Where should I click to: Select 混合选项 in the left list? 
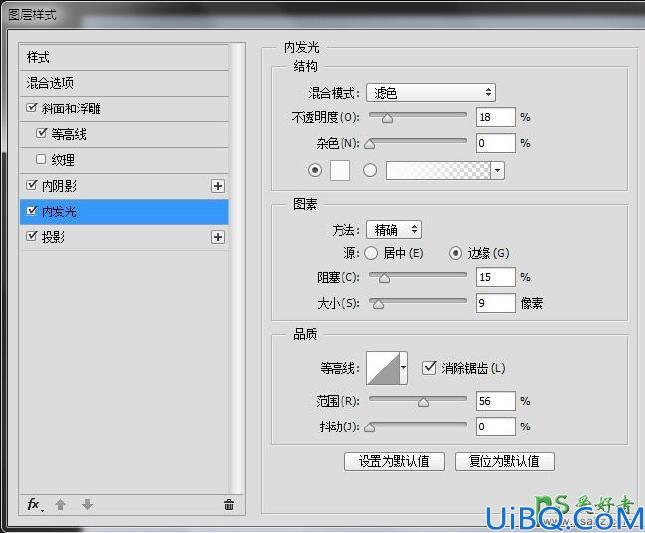[124, 83]
